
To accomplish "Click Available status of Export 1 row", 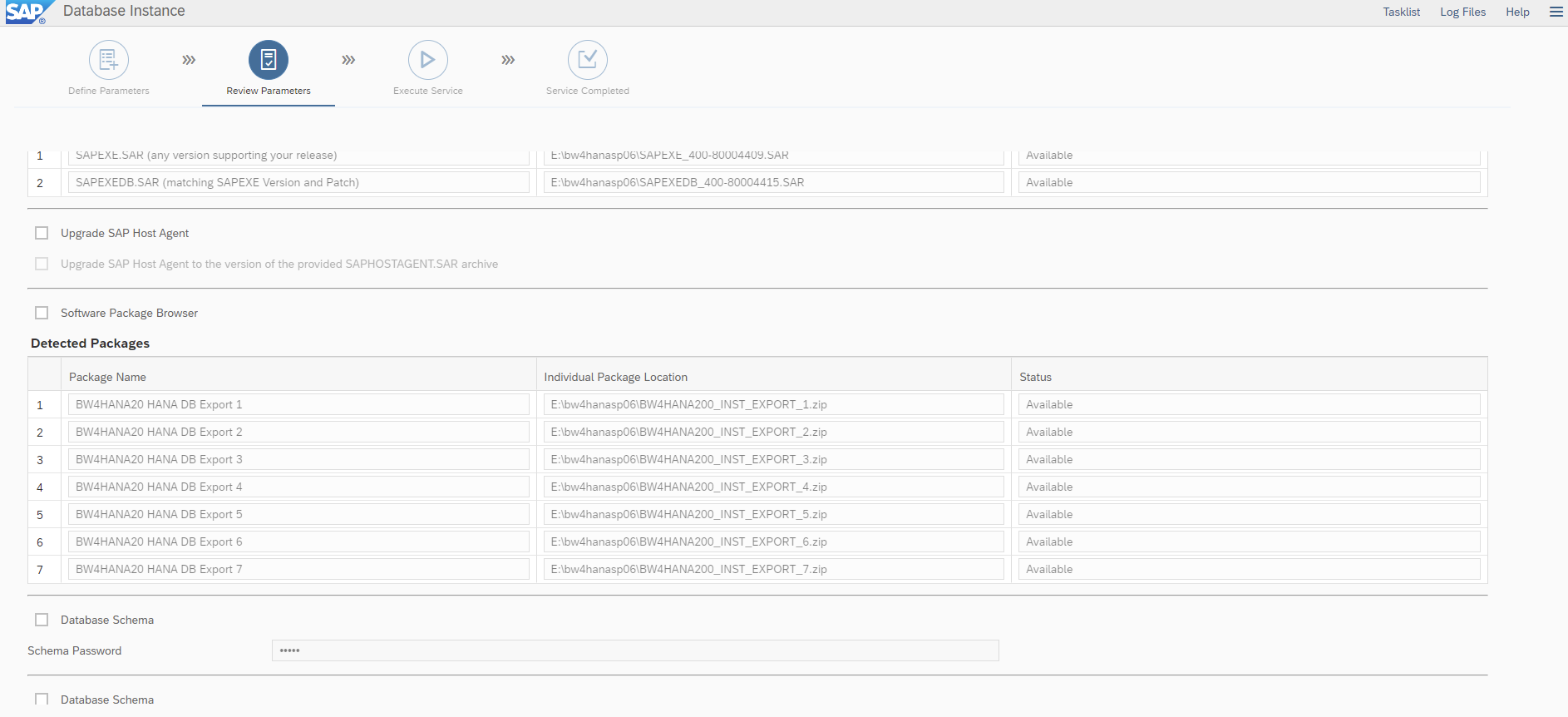I will point(1250,404).
